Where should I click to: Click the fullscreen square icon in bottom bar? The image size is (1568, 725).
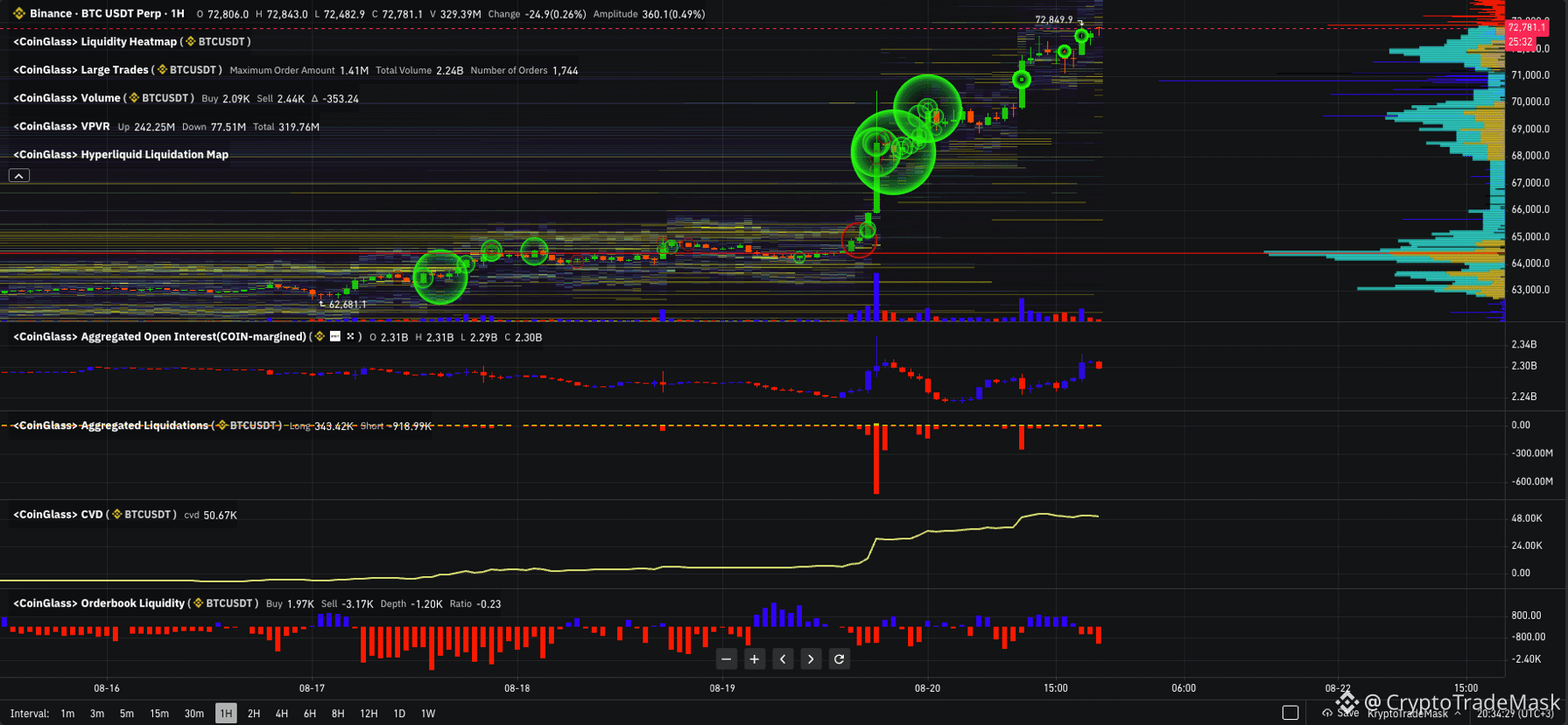click(x=1290, y=713)
